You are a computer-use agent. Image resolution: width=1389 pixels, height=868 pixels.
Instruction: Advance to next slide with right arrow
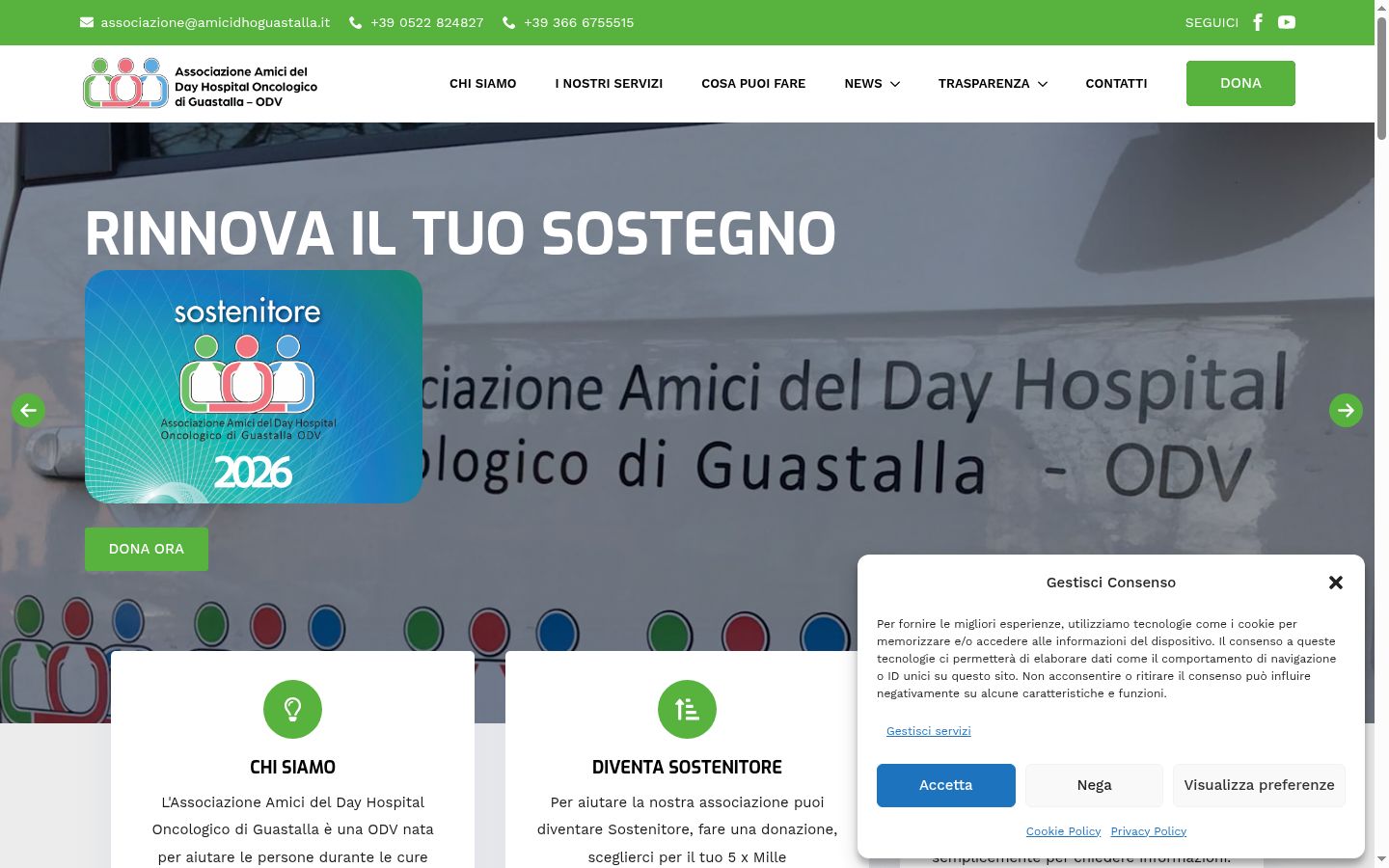[x=1346, y=410]
